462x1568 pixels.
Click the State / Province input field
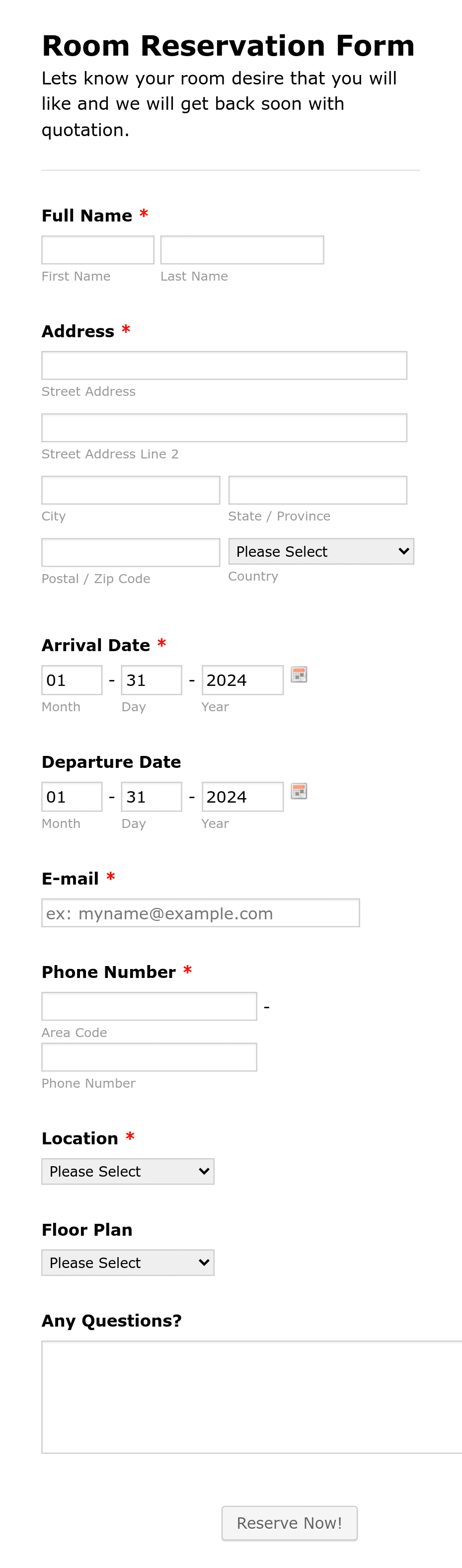coord(317,489)
